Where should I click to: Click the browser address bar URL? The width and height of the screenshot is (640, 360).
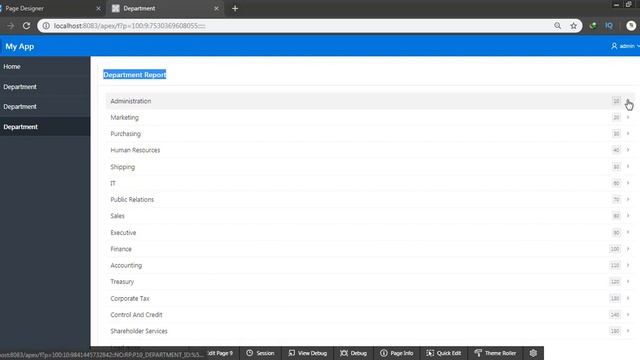129,26
